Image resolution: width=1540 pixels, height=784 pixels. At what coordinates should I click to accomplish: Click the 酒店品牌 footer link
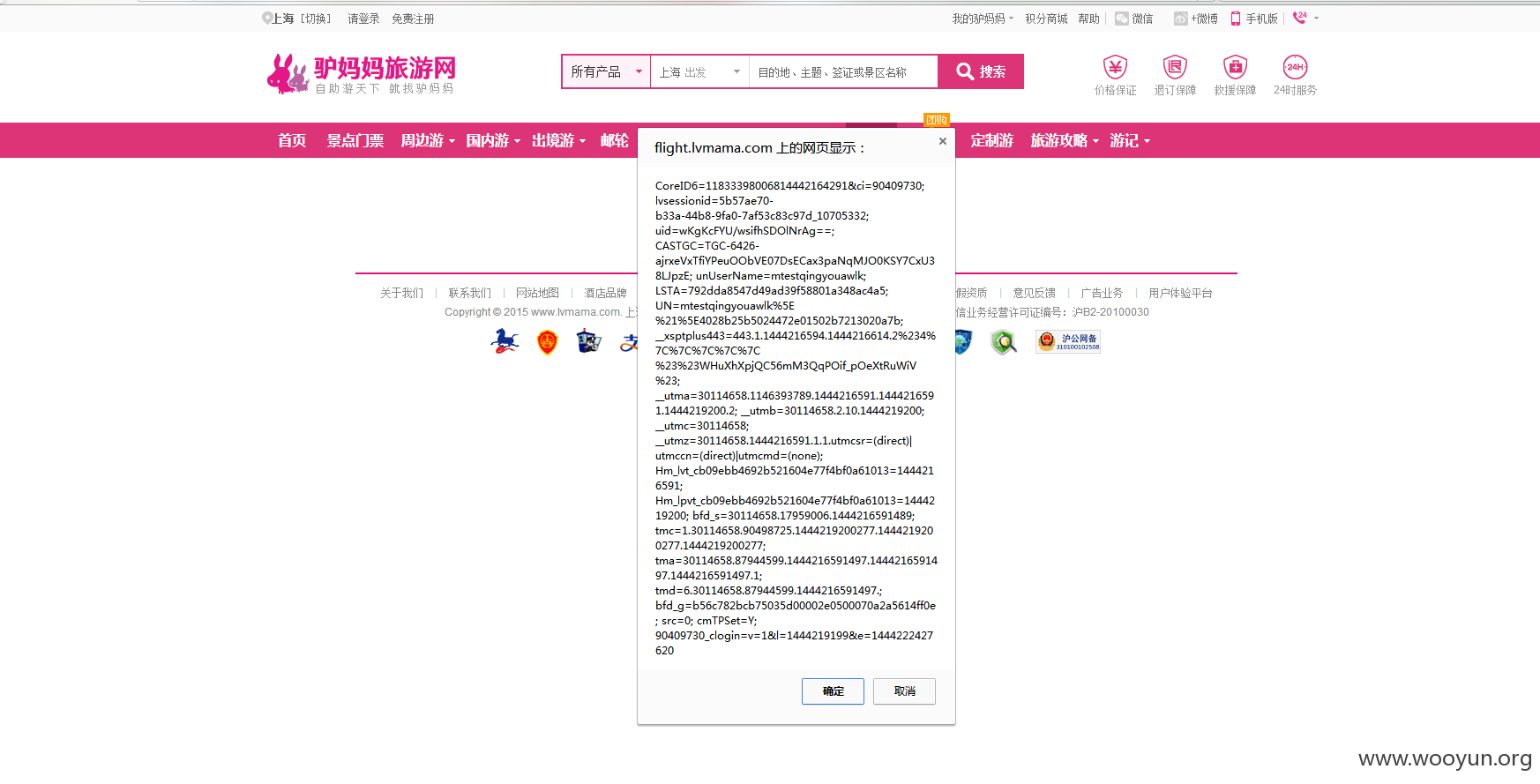(605, 293)
